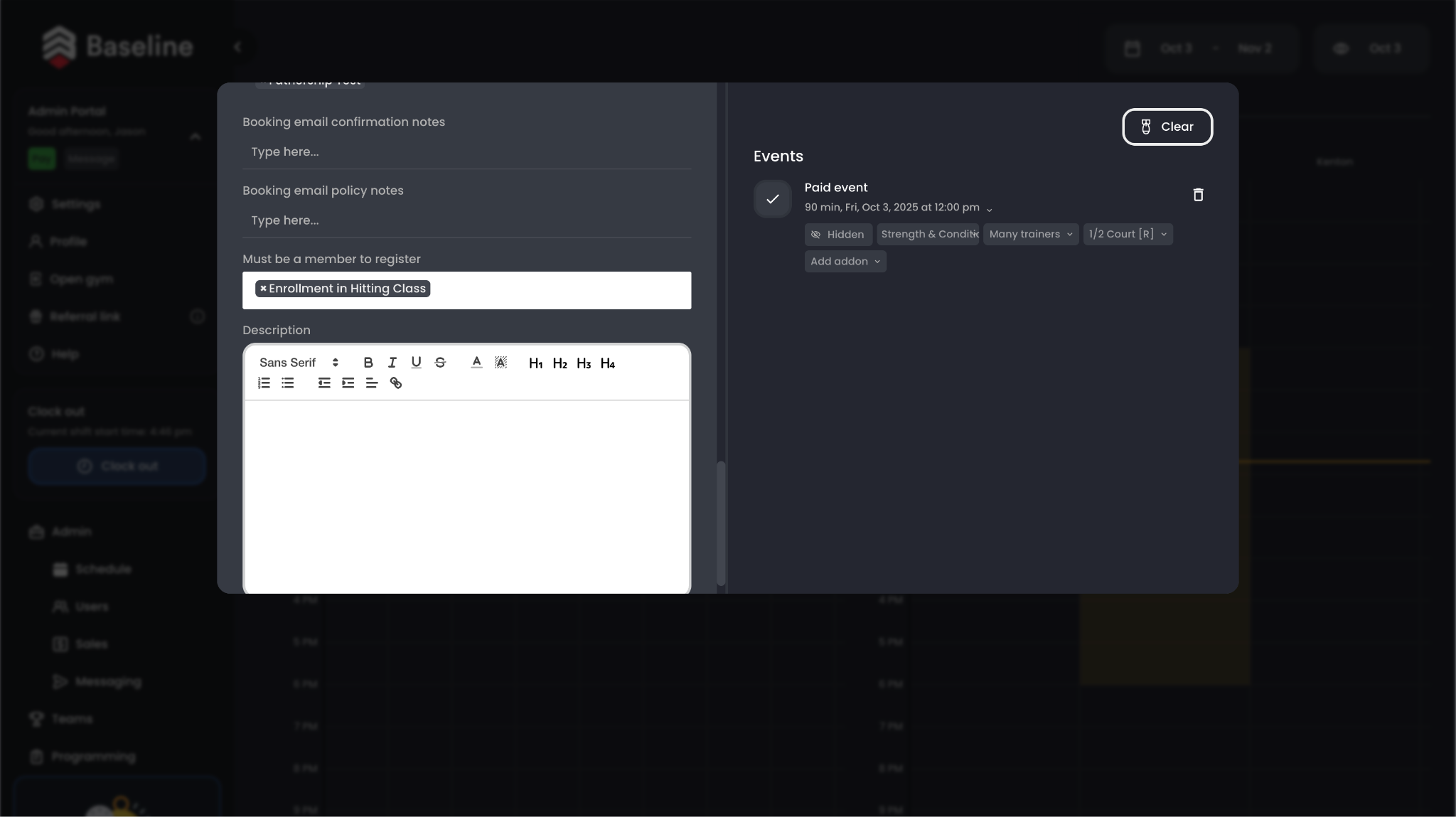Click the booking email confirmation notes field
The width and height of the screenshot is (1456, 817).
[x=466, y=152]
